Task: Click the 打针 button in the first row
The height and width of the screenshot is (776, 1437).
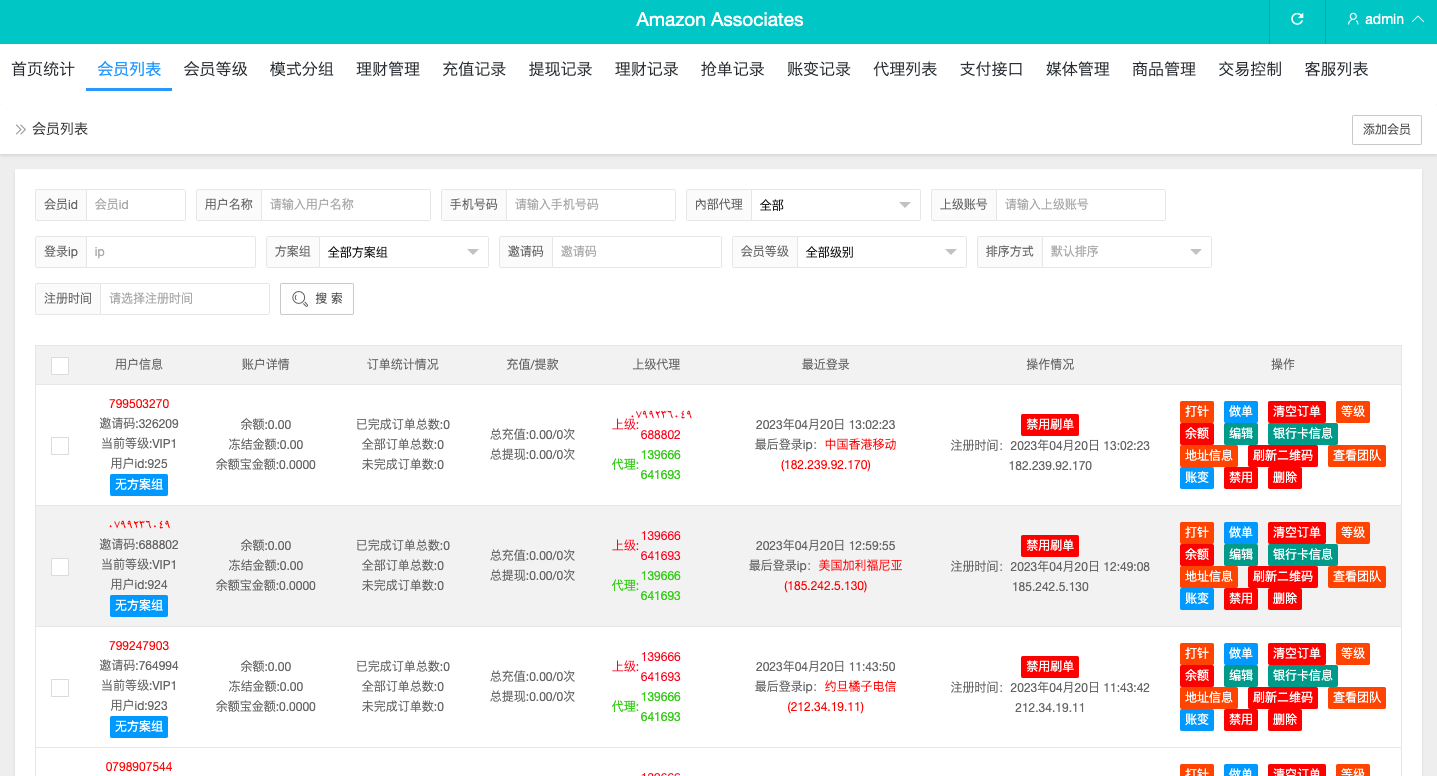Action: (x=1196, y=411)
